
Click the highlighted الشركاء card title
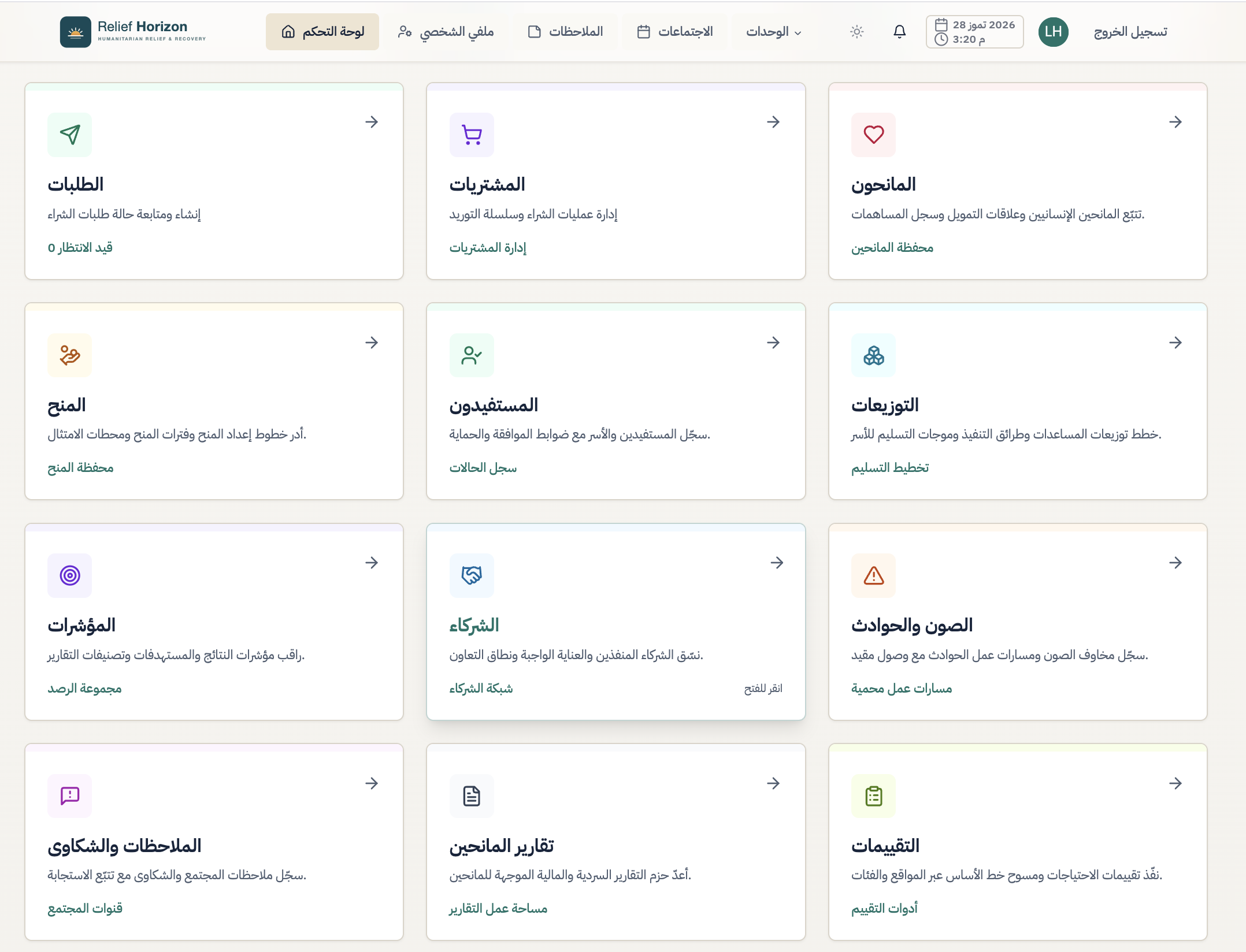(474, 626)
